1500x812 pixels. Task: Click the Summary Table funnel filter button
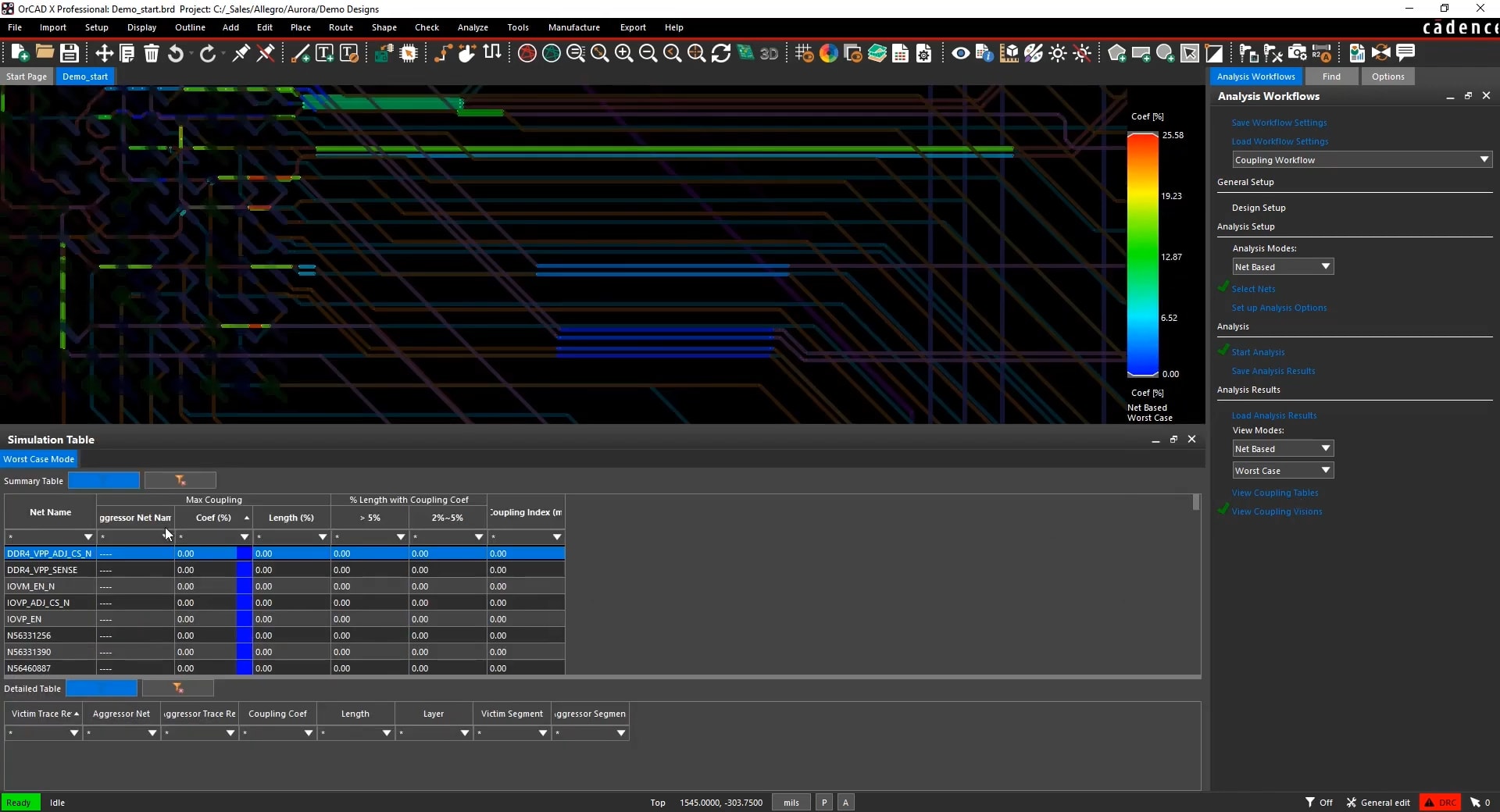coord(180,480)
